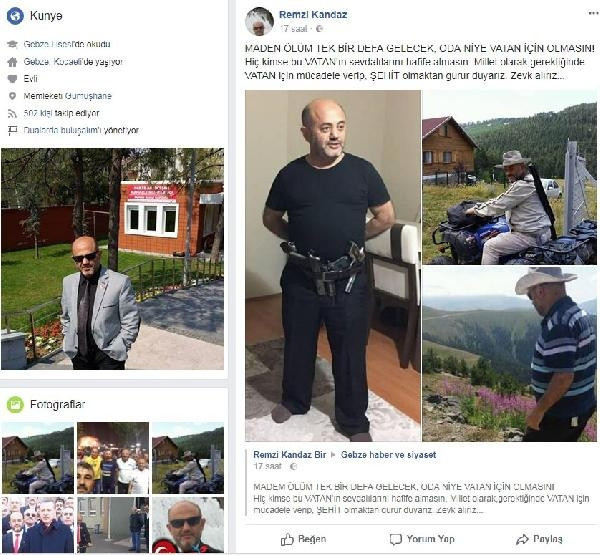Viewport: 600px width, 555px height.
Task: Click the post privacy globe icon near 17 saat
Action: click(x=319, y=29)
